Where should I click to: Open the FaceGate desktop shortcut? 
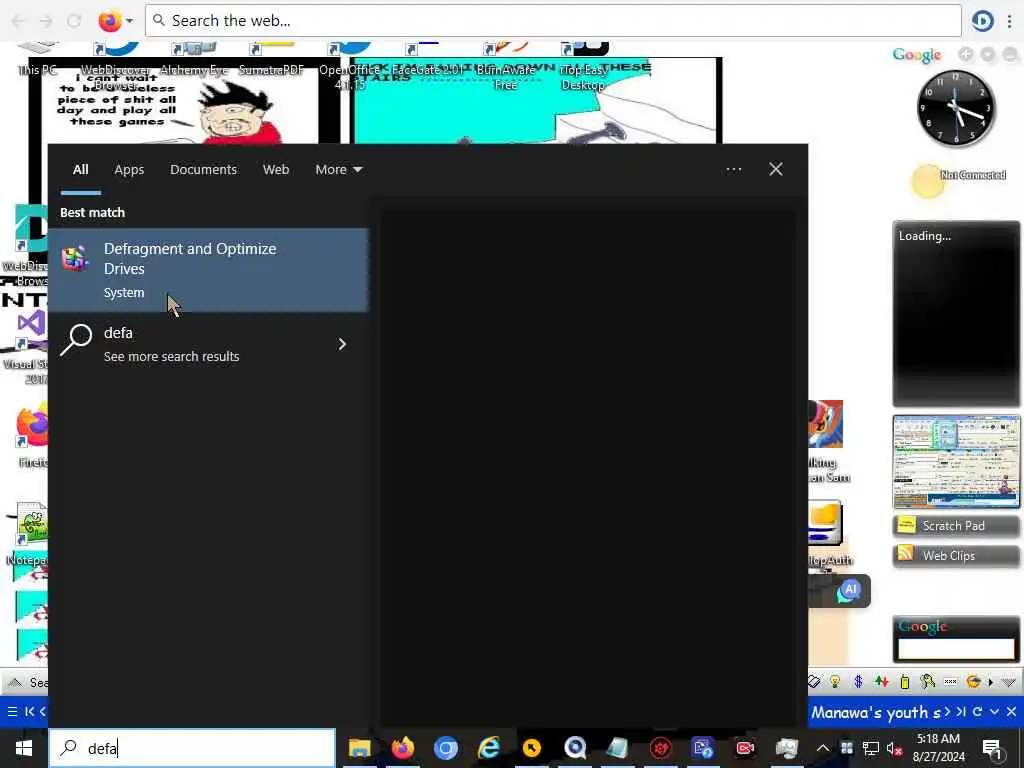click(x=428, y=60)
